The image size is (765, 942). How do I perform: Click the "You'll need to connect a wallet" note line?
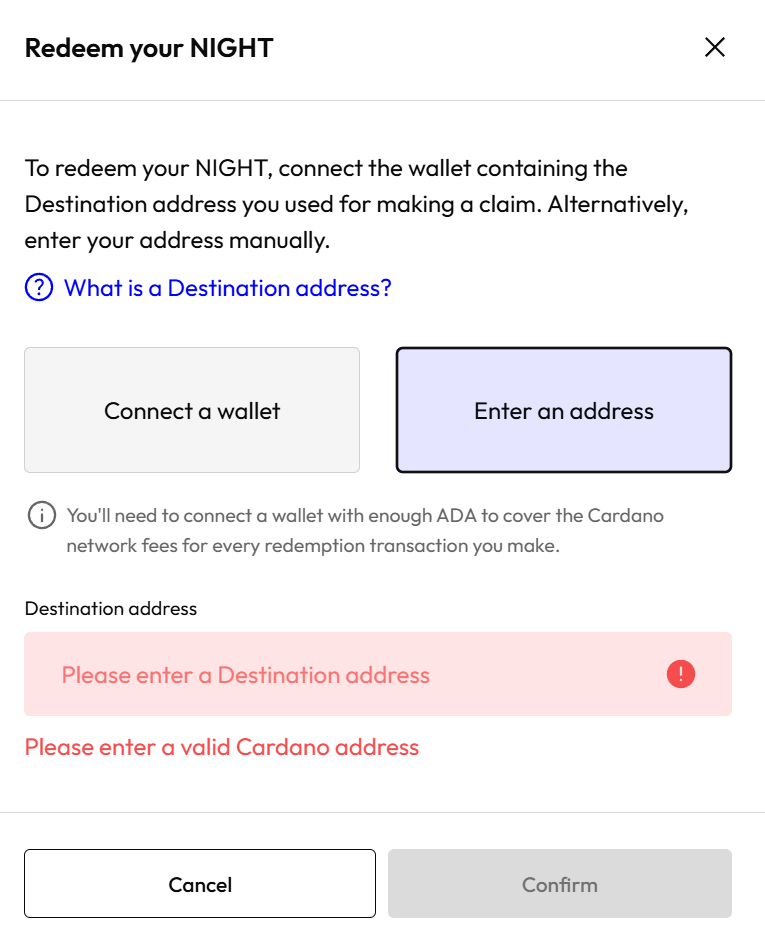click(365, 516)
